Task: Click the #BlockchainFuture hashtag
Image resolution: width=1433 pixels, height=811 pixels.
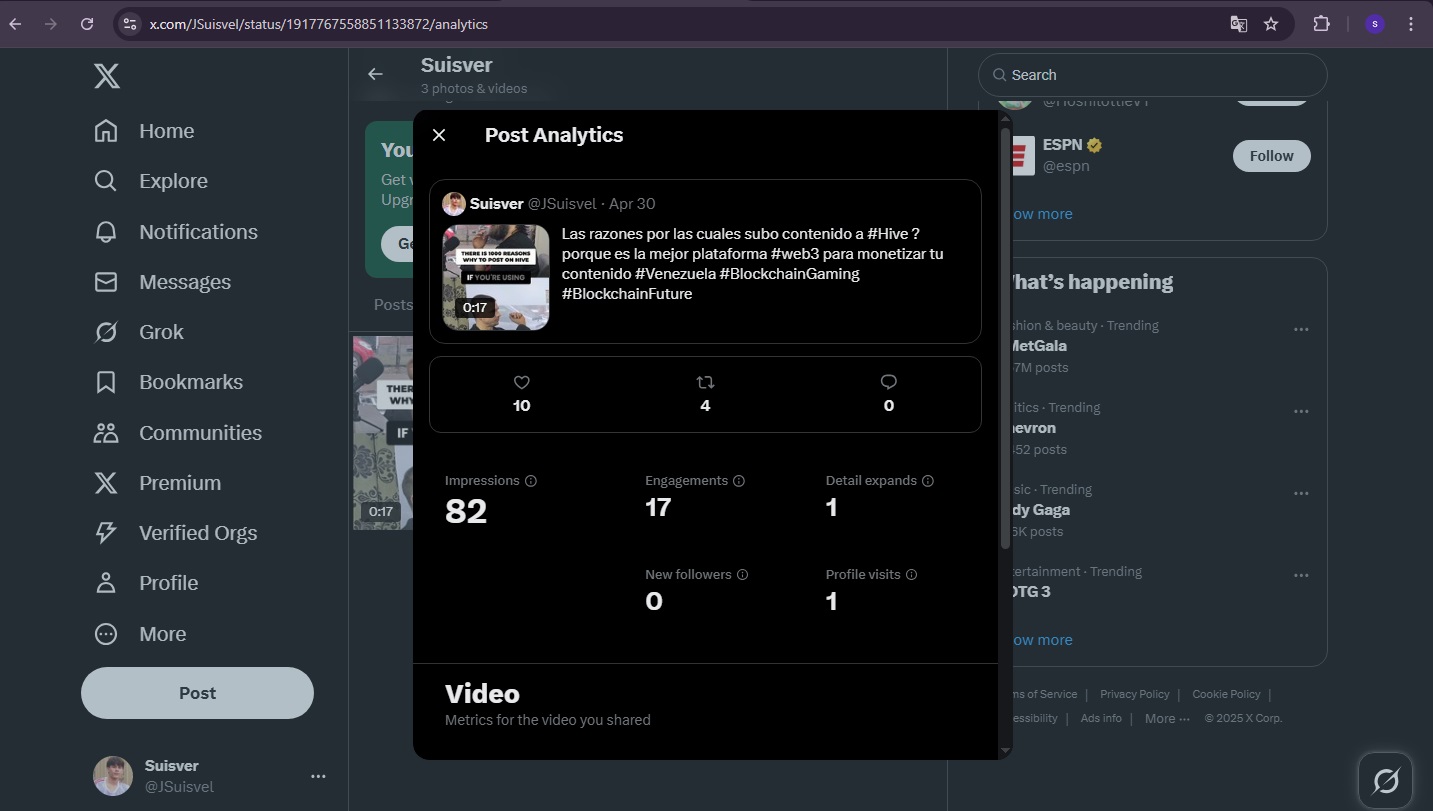Action: 627,293
